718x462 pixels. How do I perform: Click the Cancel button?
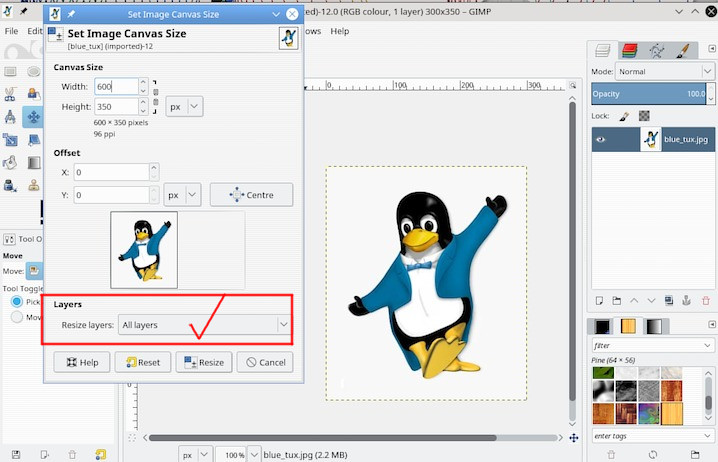tap(265, 362)
